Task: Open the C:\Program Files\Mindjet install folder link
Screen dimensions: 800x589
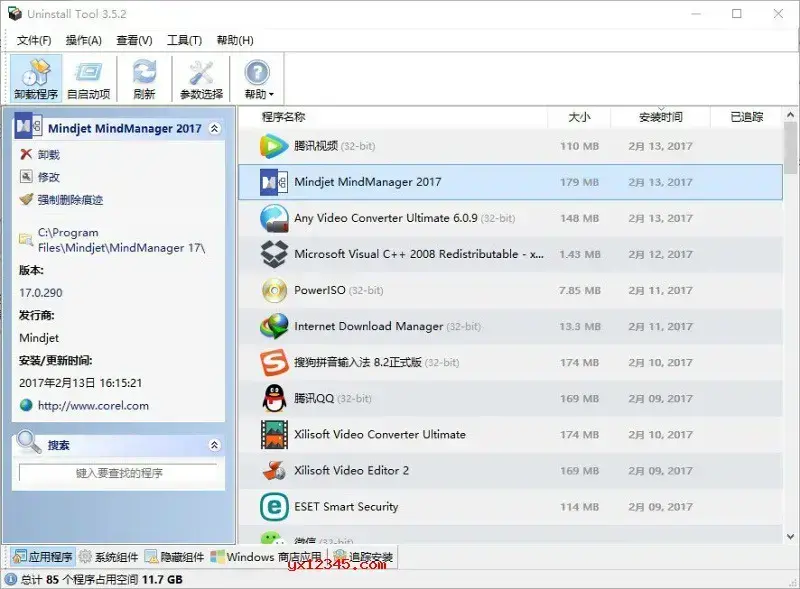Action: point(121,240)
